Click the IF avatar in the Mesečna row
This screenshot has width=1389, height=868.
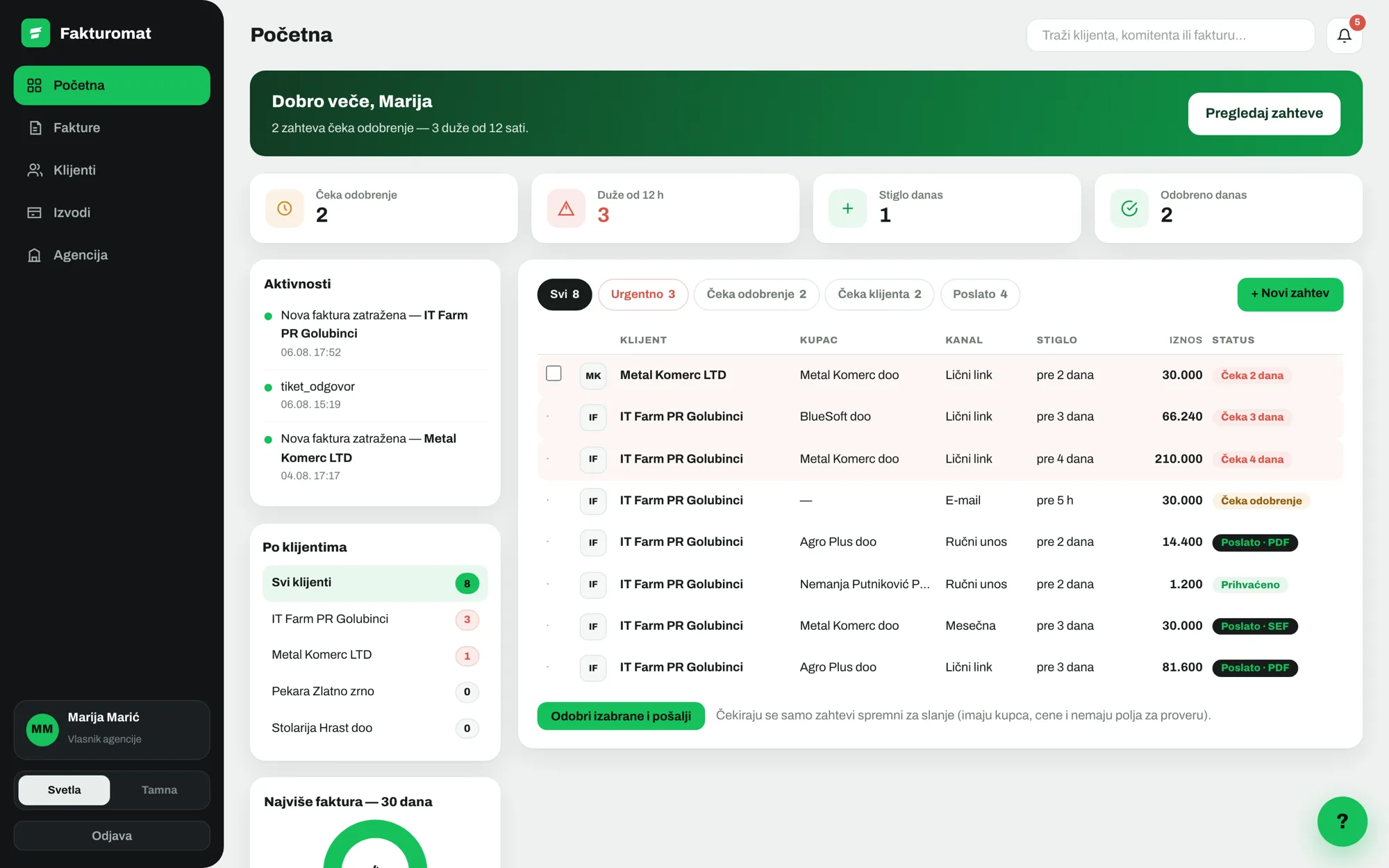(593, 626)
